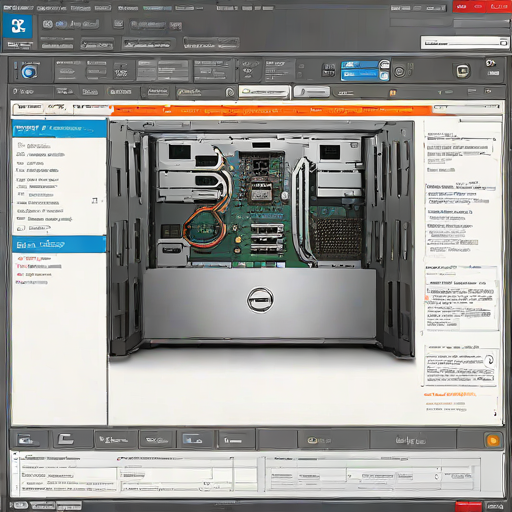Click the blue circular ring icon
The width and height of the screenshot is (512, 512).
[29, 72]
